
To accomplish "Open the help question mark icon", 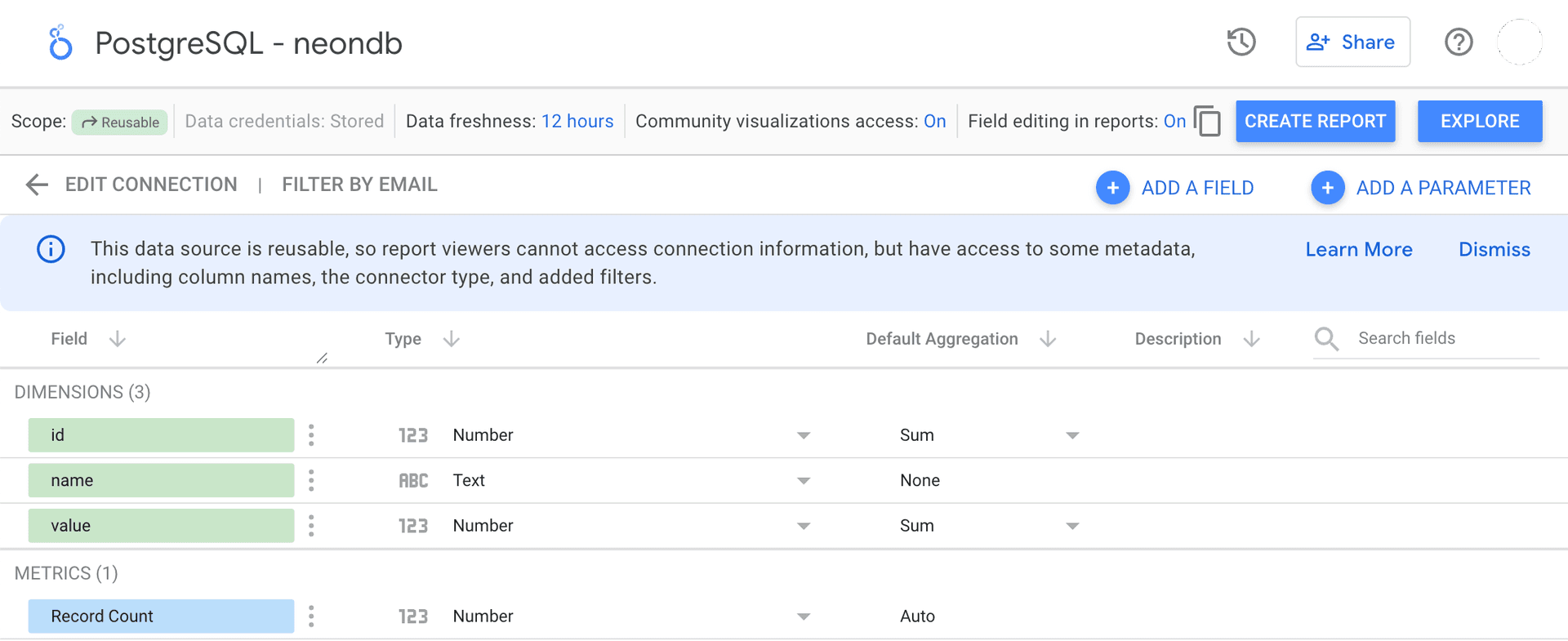I will pyautogui.click(x=1458, y=42).
